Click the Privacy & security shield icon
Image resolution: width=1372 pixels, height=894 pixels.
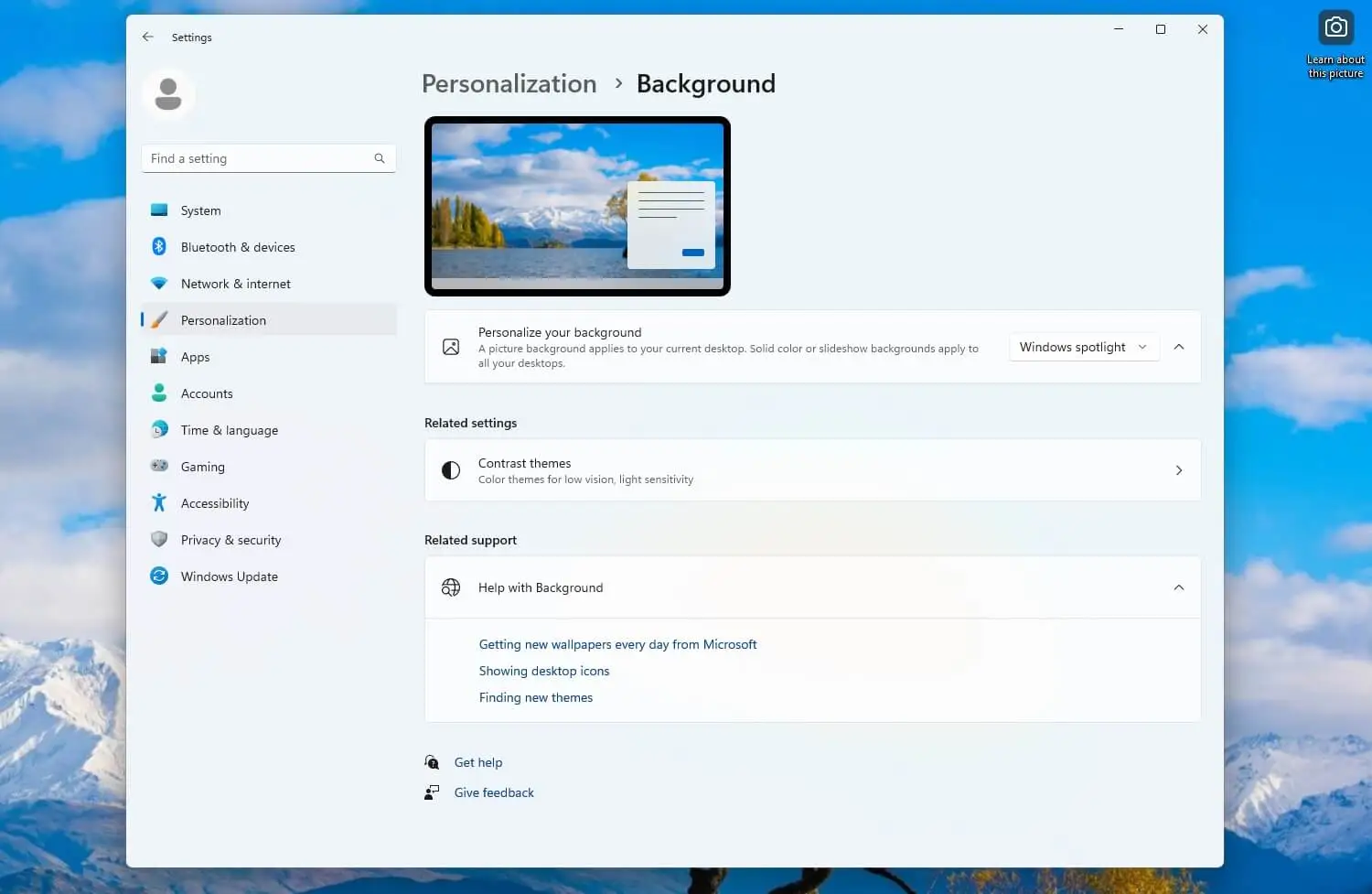pyautogui.click(x=159, y=539)
